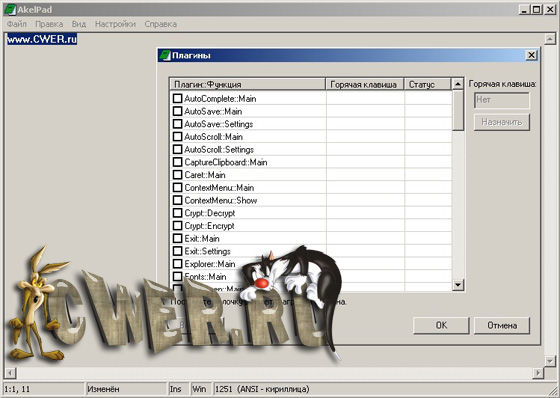This screenshot has width=560, height=398.
Task: Click the Горячая клавиша column header
Action: click(x=365, y=84)
